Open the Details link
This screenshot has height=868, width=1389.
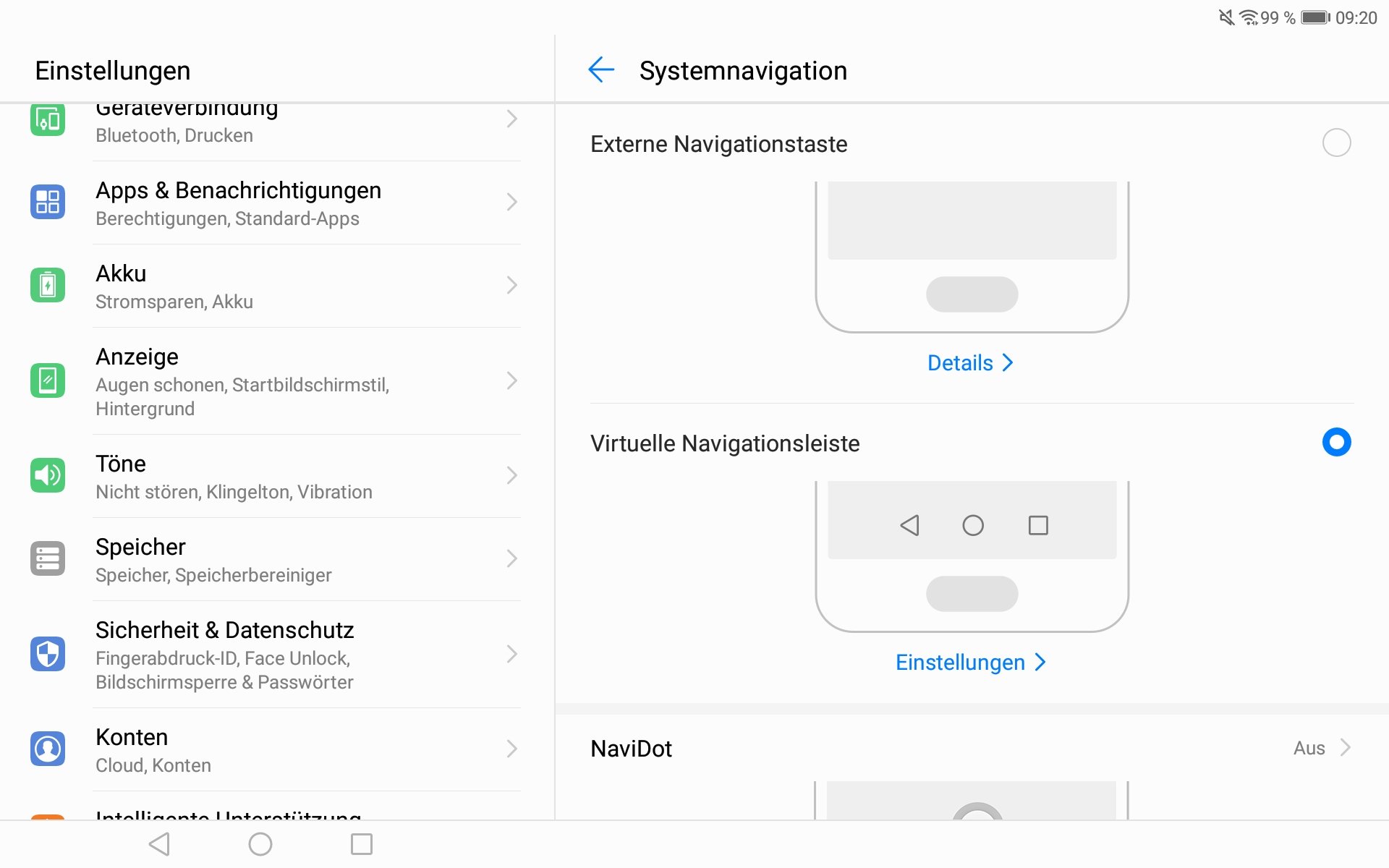[x=971, y=362]
